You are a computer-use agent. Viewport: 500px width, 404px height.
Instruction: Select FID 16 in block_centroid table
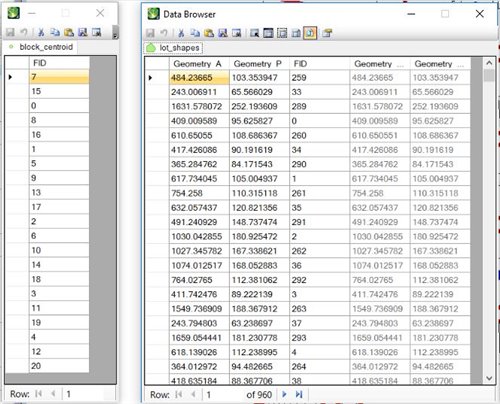(59, 134)
